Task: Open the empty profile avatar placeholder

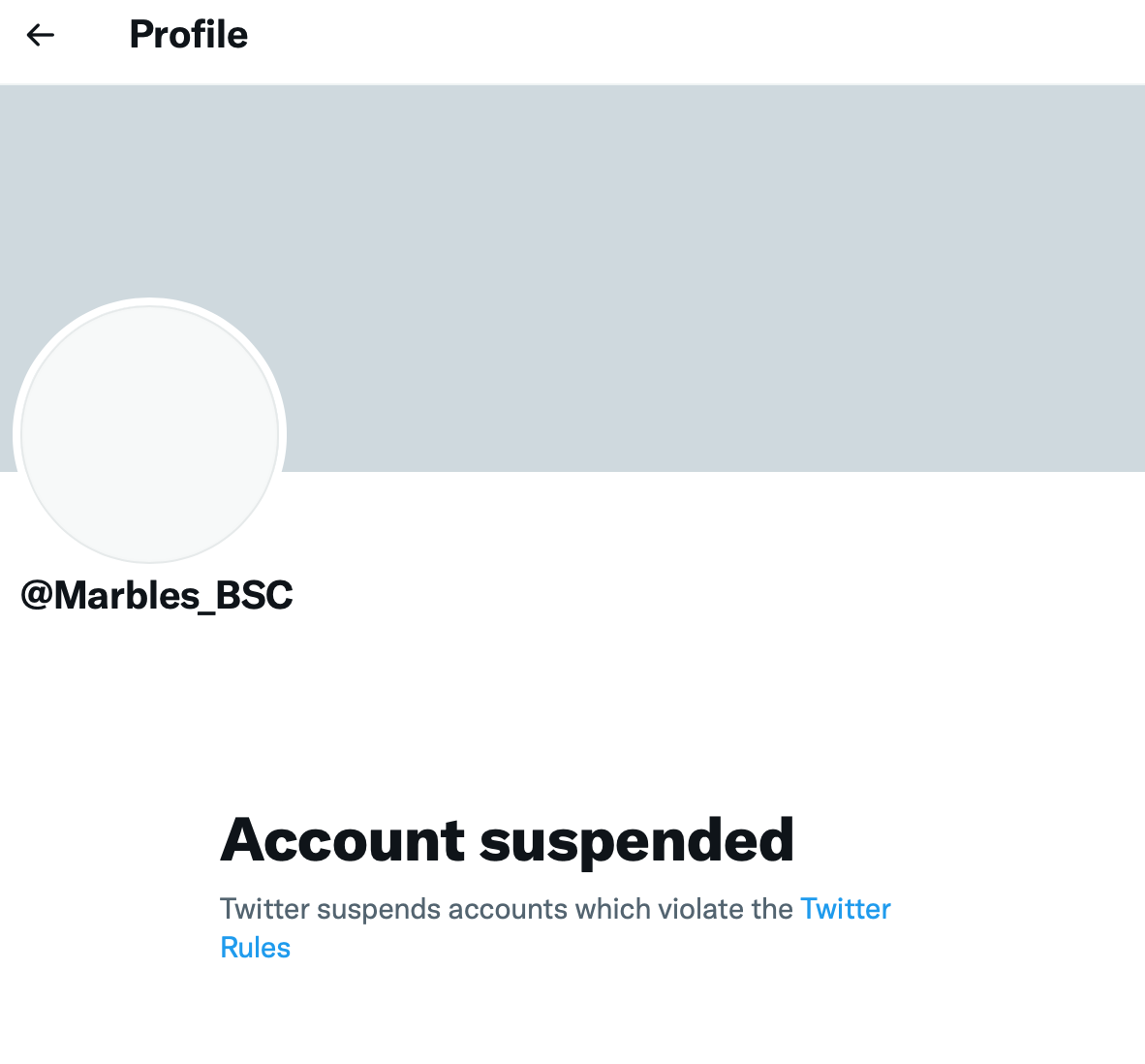Action: (x=150, y=434)
